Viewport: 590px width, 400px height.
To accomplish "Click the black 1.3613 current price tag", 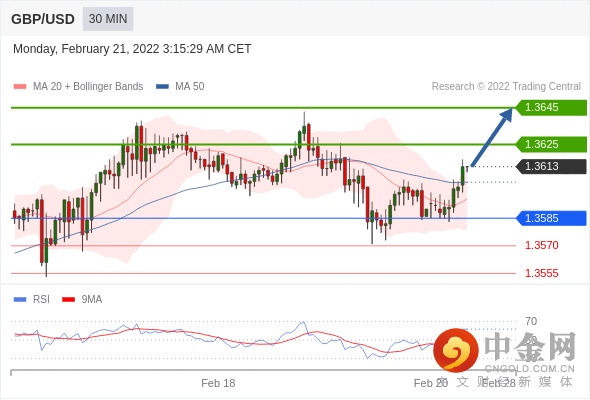I will tap(551, 166).
